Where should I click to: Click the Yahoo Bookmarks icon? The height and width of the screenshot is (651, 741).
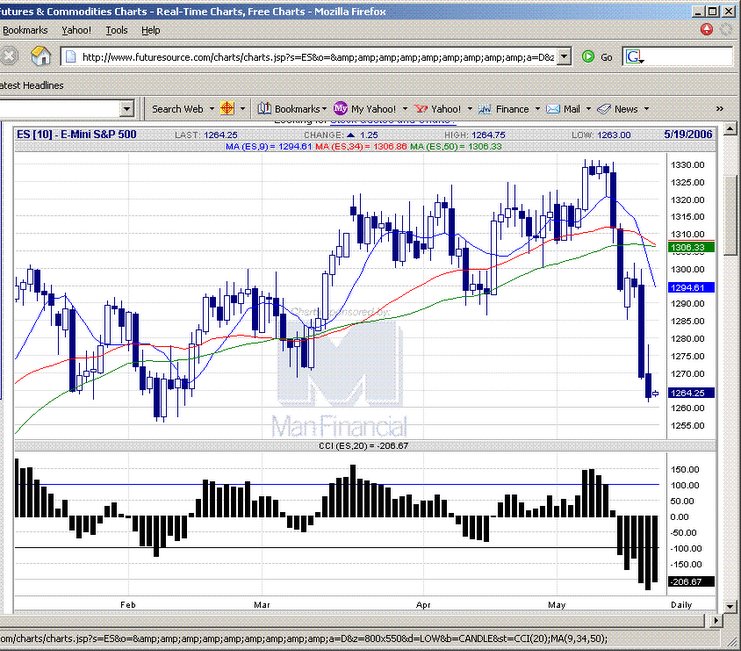tap(264, 109)
